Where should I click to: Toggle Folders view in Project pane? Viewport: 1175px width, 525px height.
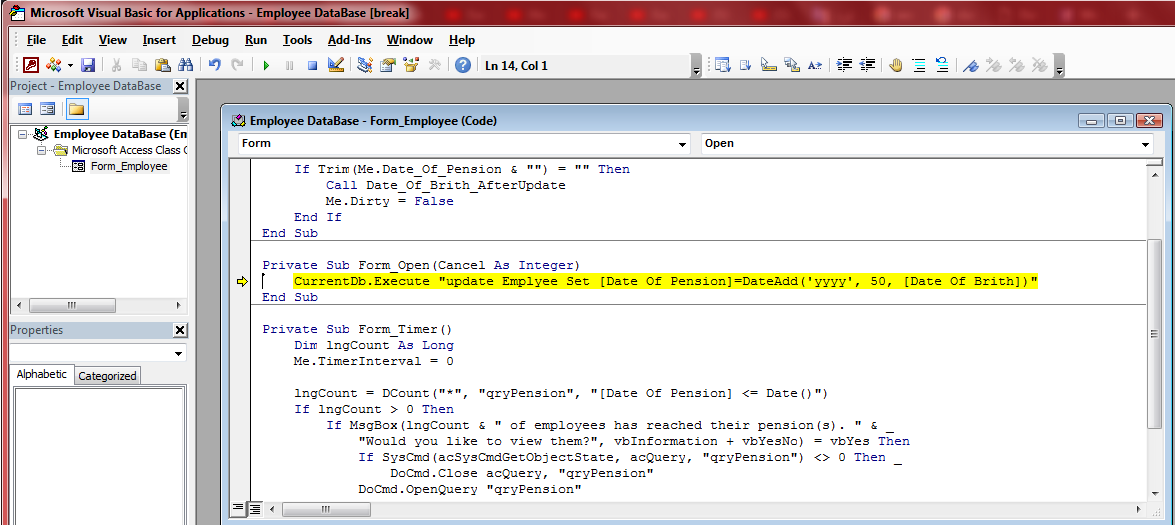(76, 109)
